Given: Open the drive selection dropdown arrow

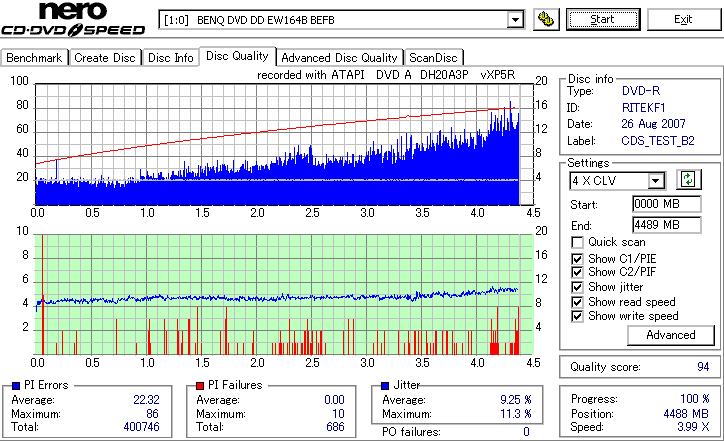Looking at the screenshot, I should [515, 20].
